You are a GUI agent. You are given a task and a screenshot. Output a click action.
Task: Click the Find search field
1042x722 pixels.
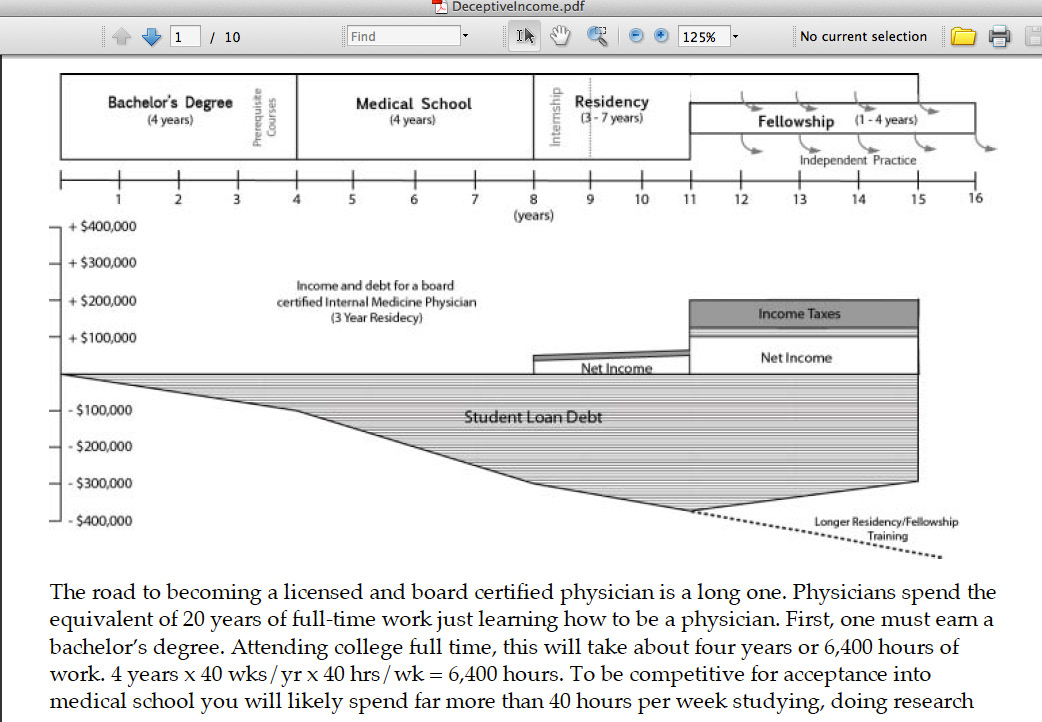pos(403,36)
